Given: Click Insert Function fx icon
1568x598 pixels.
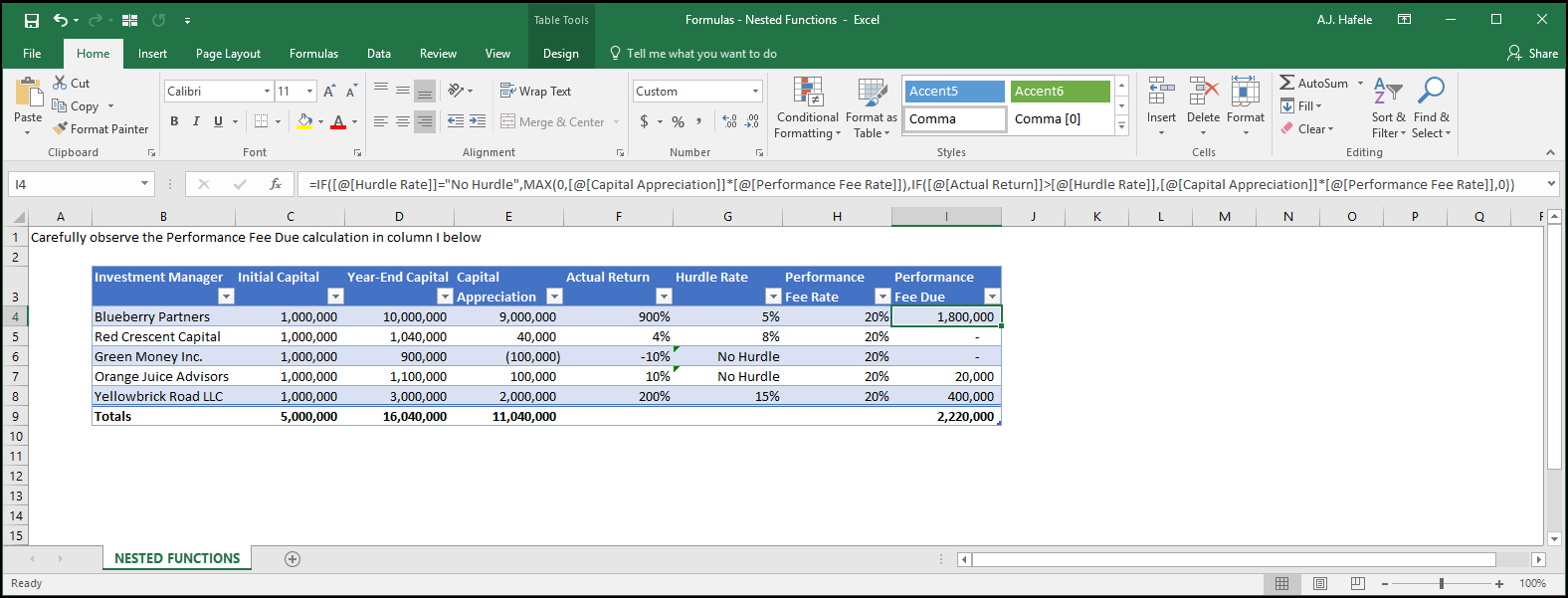Looking at the screenshot, I should (x=276, y=184).
